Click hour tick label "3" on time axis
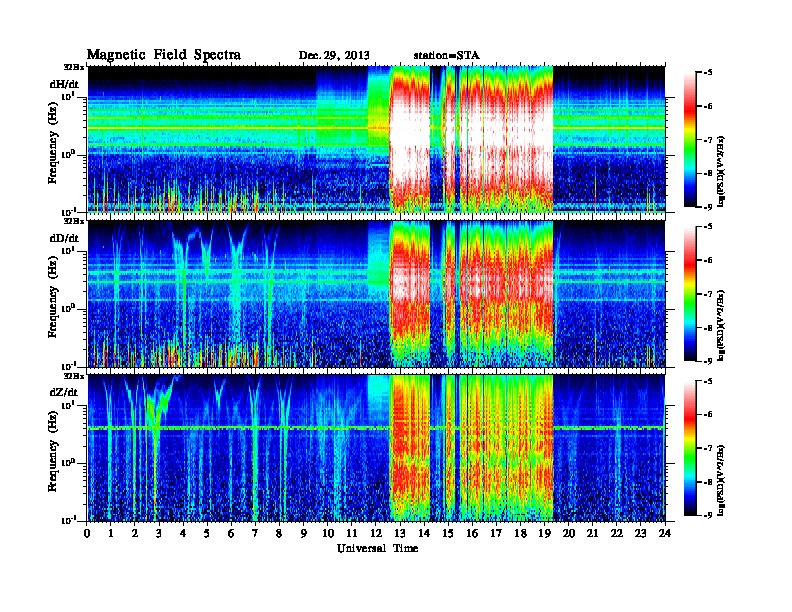This screenshot has width=792, height=612. [159, 533]
